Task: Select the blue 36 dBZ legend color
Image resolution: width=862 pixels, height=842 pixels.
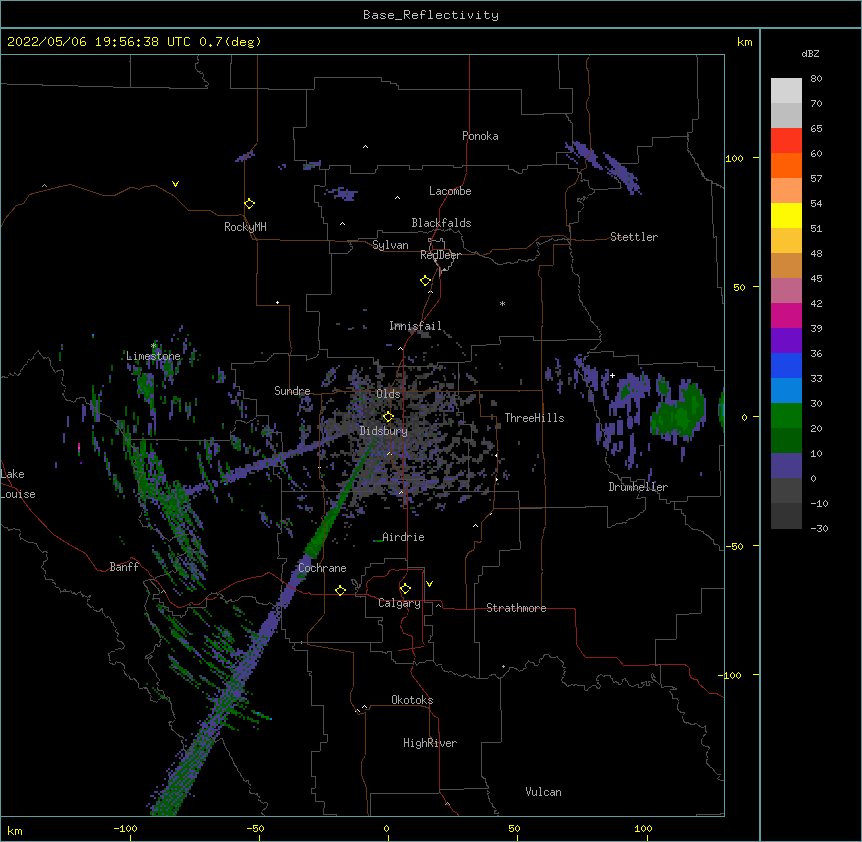Action: tap(786, 365)
